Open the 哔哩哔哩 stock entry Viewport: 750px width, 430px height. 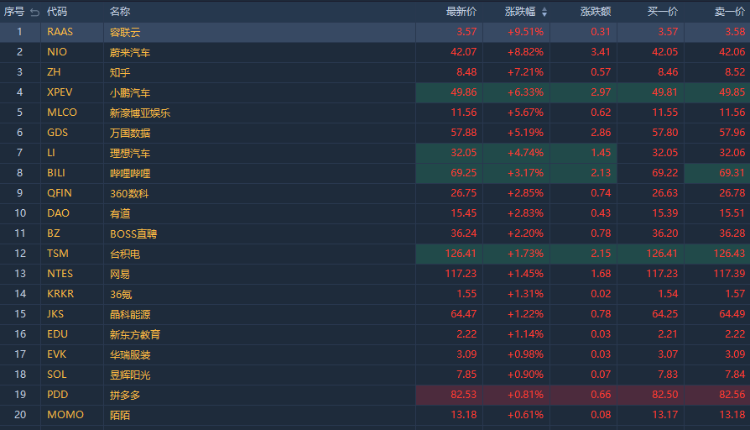coord(130,173)
